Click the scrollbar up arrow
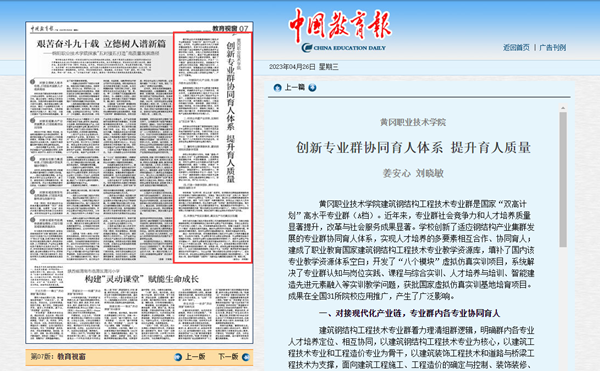Screen dimensions: 600x371 tap(563, 108)
